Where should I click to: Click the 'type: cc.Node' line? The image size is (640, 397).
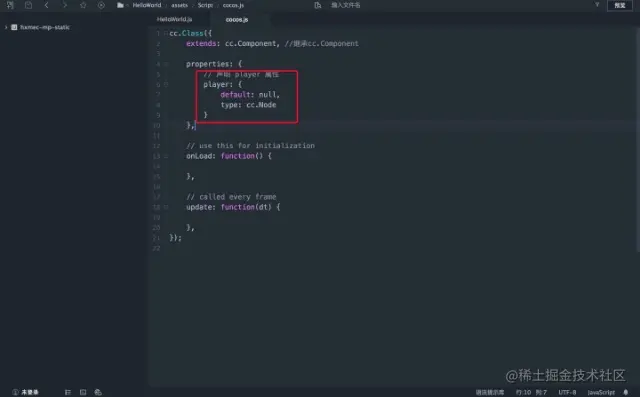[x=248, y=105]
